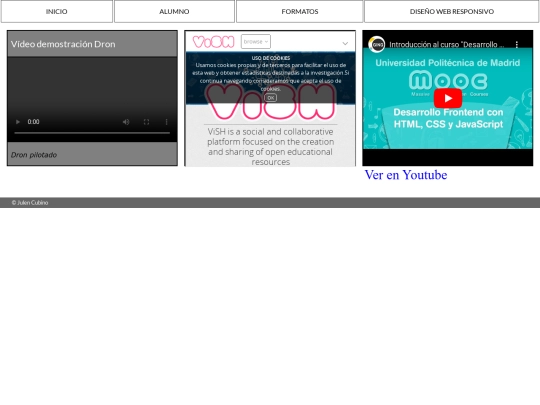Click the 'Dron pilotado' caption
The width and height of the screenshot is (540, 405).
pyautogui.click(x=34, y=155)
